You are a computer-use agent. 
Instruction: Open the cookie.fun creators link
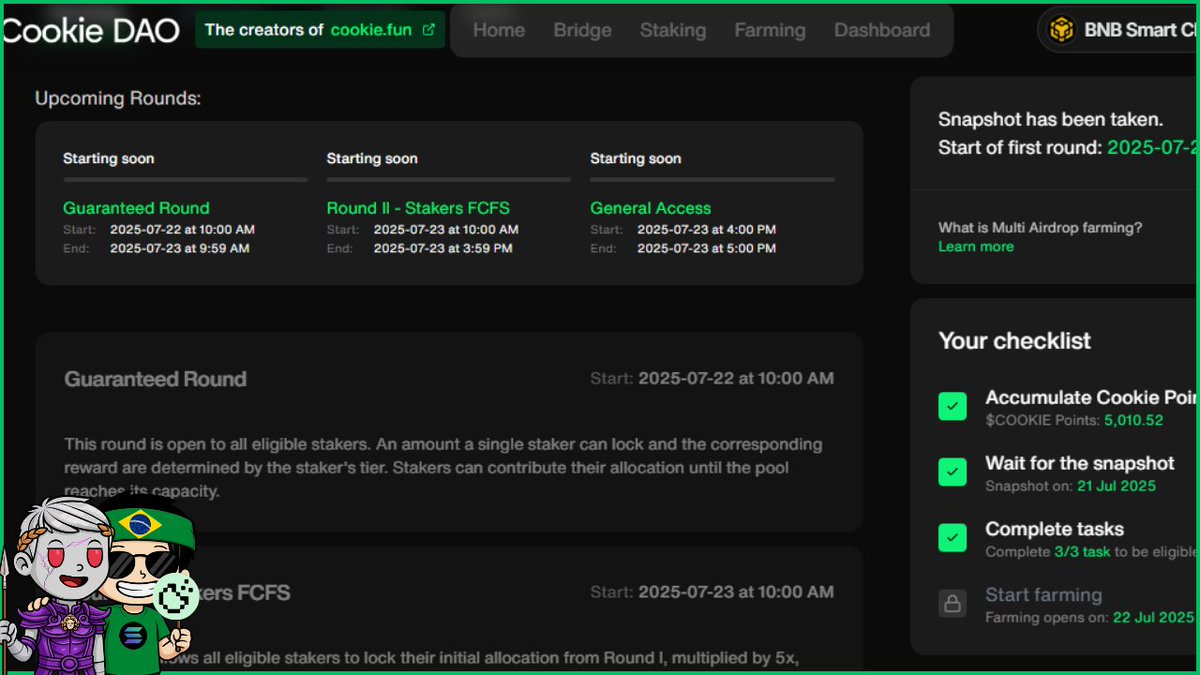pyautogui.click(x=320, y=30)
